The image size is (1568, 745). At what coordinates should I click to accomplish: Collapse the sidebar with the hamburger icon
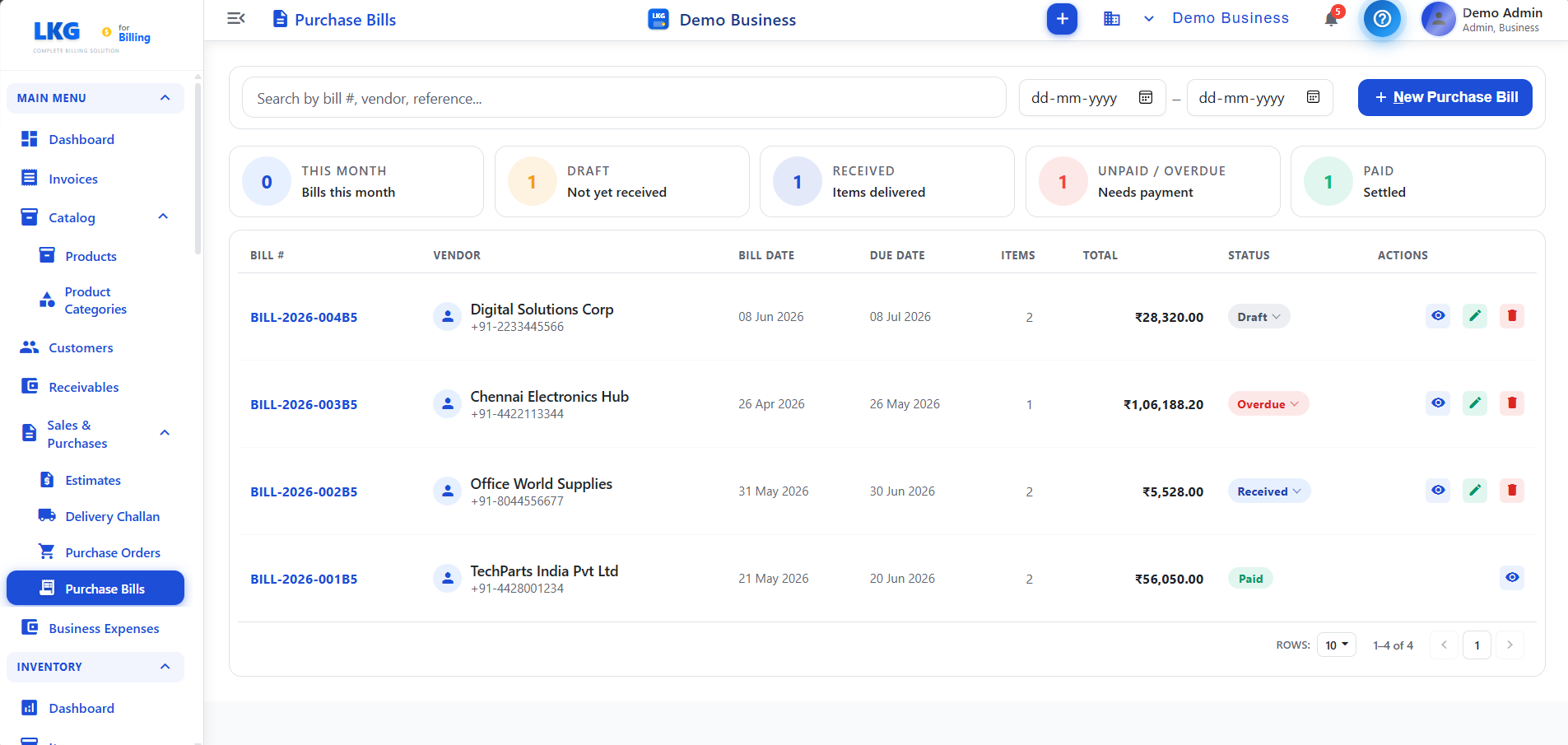click(x=236, y=18)
